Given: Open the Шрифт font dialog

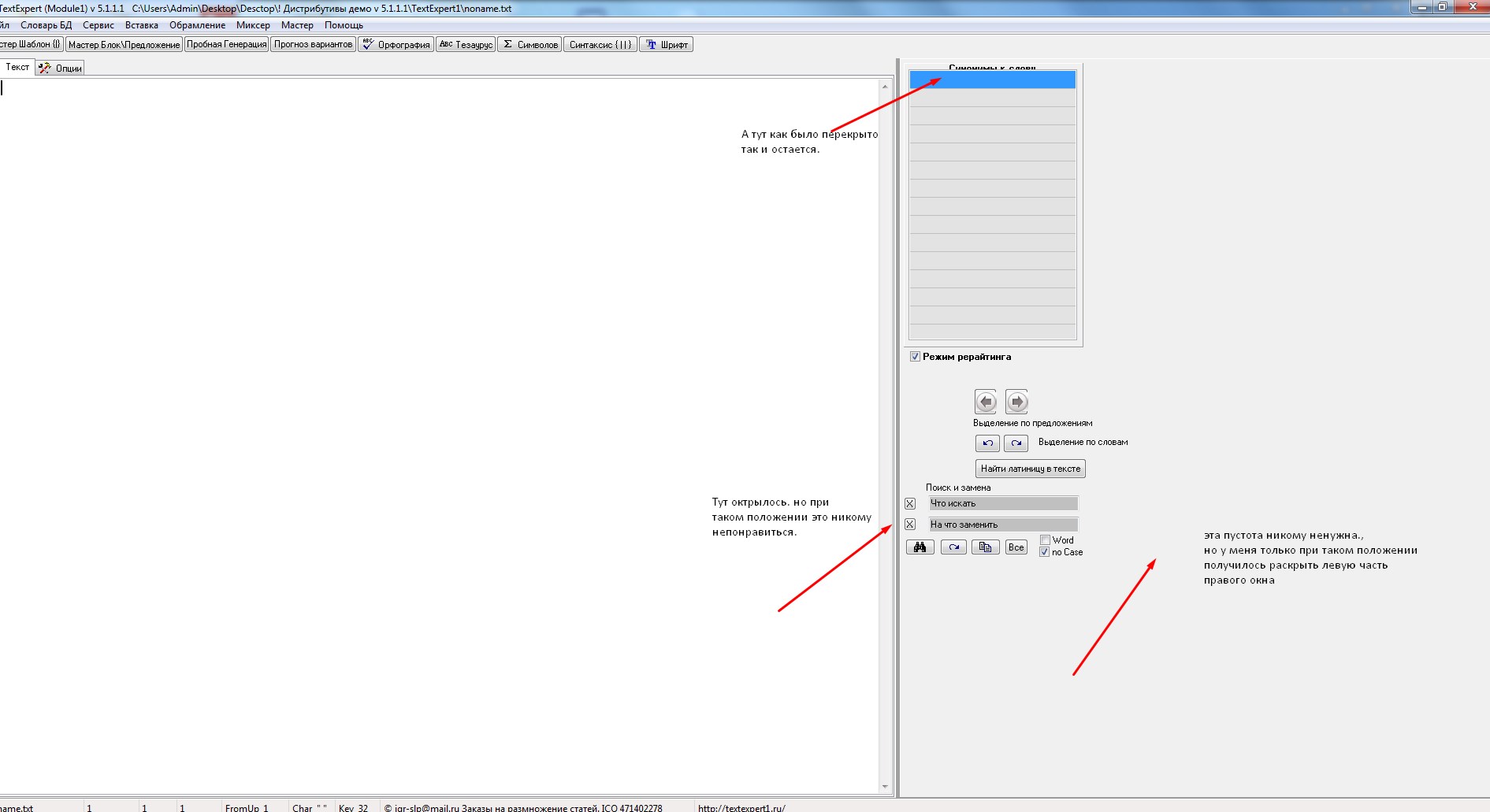Looking at the screenshot, I should click(666, 45).
